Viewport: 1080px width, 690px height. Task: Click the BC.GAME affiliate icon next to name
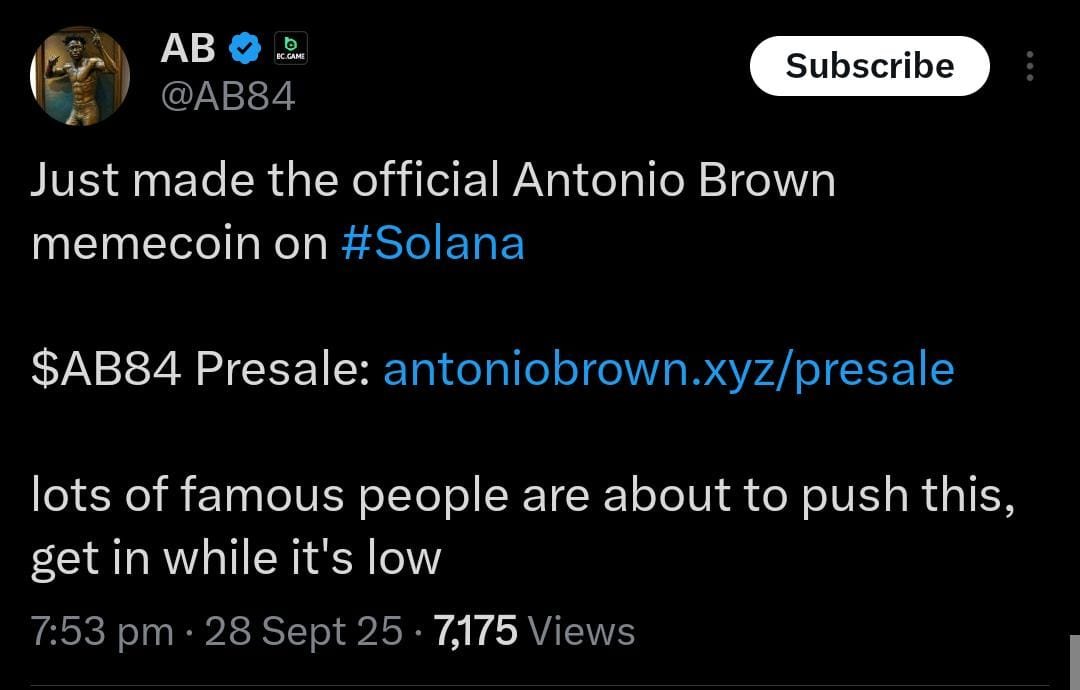pyautogui.click(x=290, y=47)
